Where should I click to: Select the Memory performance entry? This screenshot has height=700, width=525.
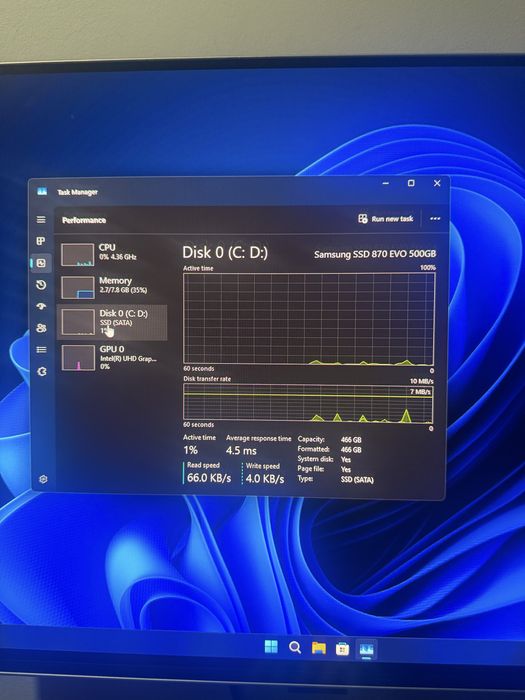pos(112,287)
